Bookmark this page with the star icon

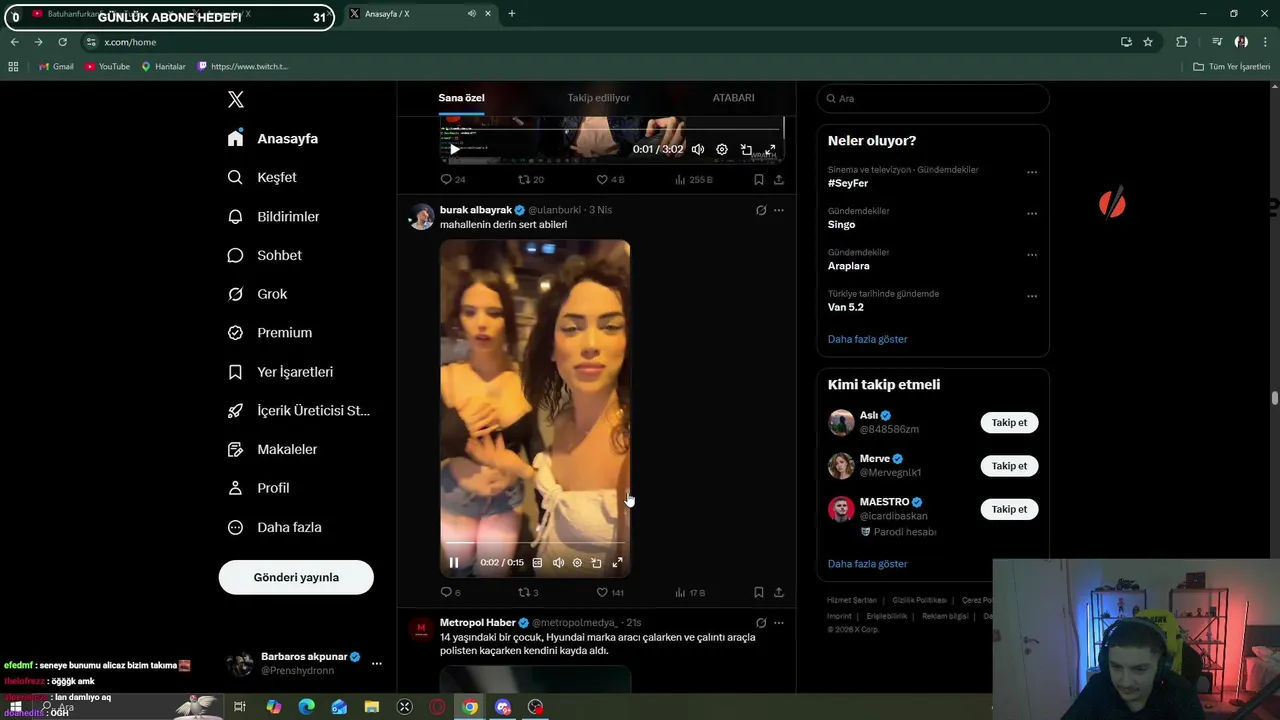tap(1148, 42)
